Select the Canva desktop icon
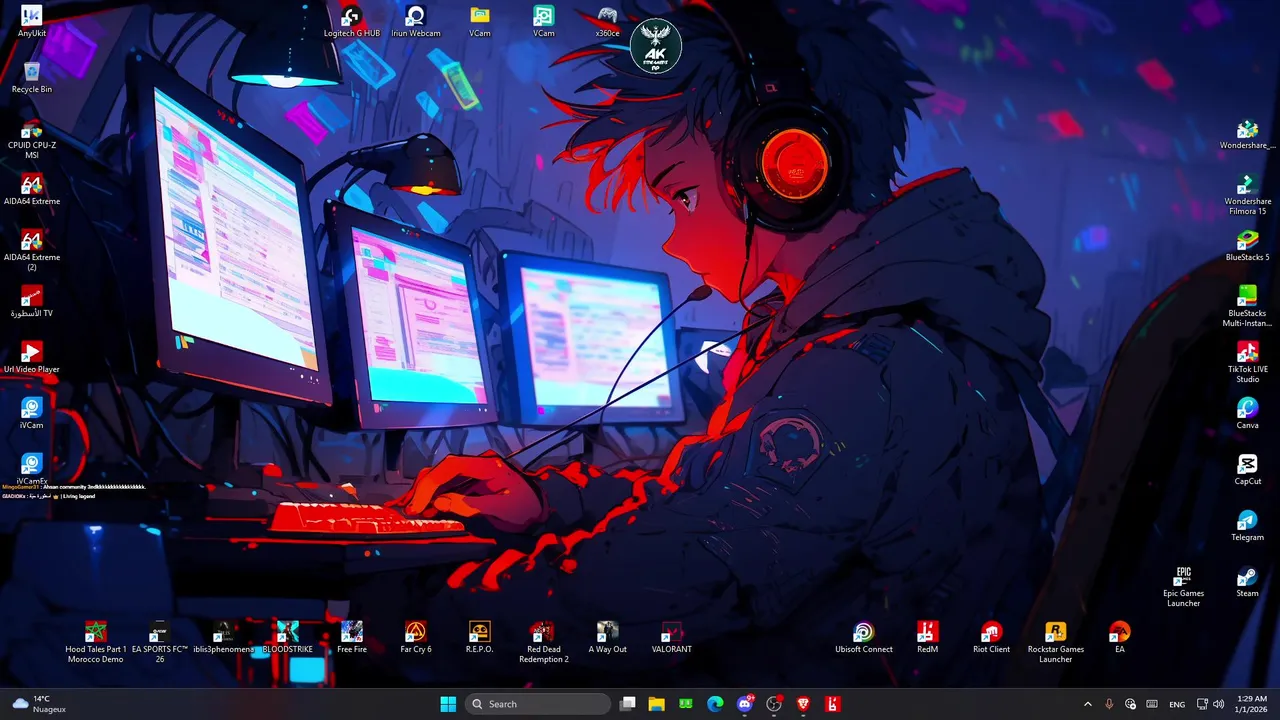The image size is (1280, 720). click(1248, 413)
